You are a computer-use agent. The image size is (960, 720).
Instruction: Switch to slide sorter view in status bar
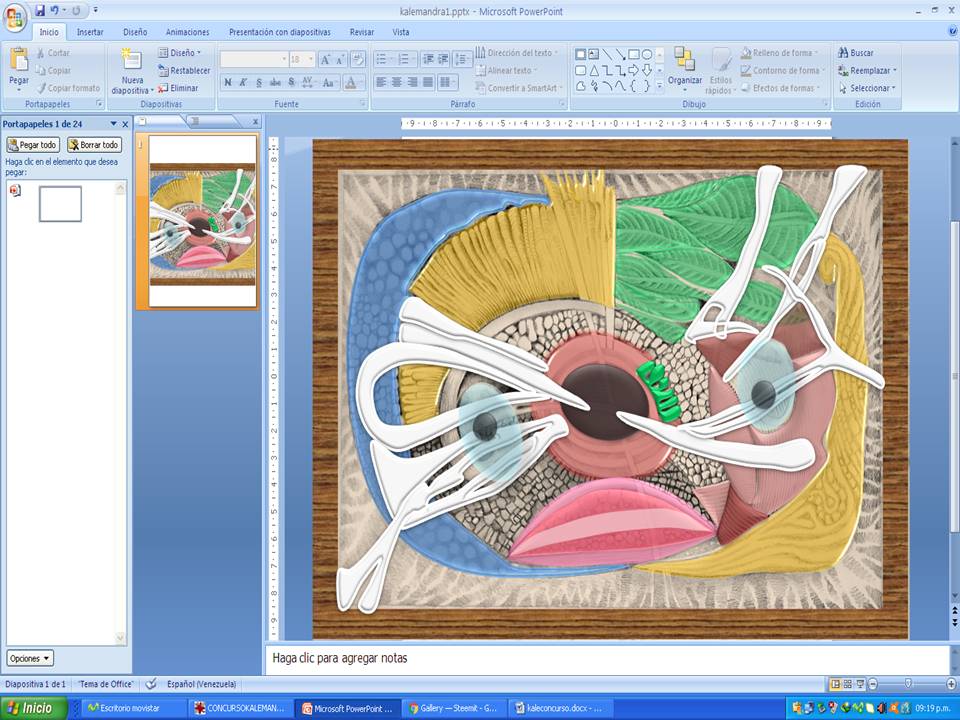[848, 684]
